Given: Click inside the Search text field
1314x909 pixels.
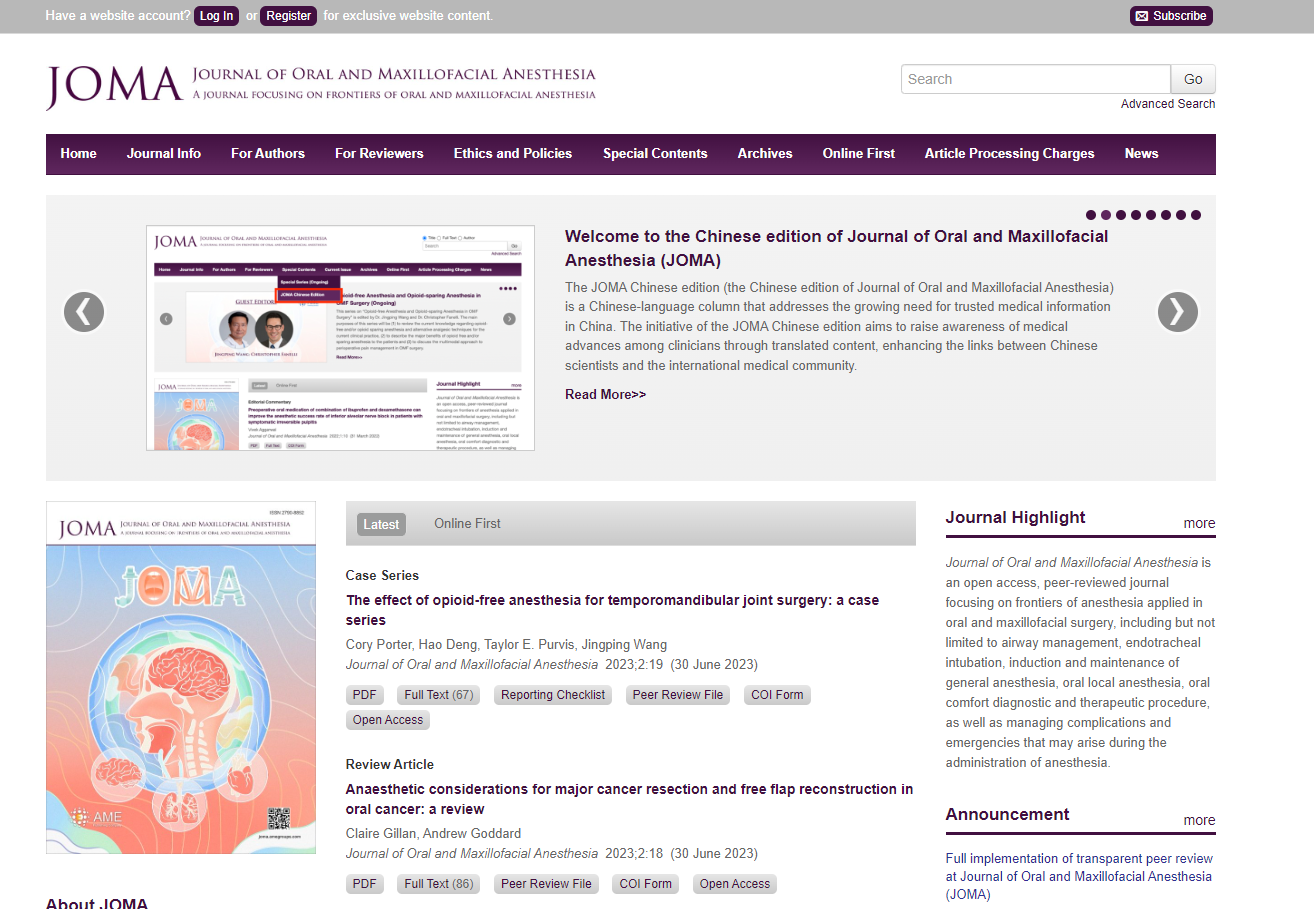Looking at the screenshot, I should coord(1035,79).
